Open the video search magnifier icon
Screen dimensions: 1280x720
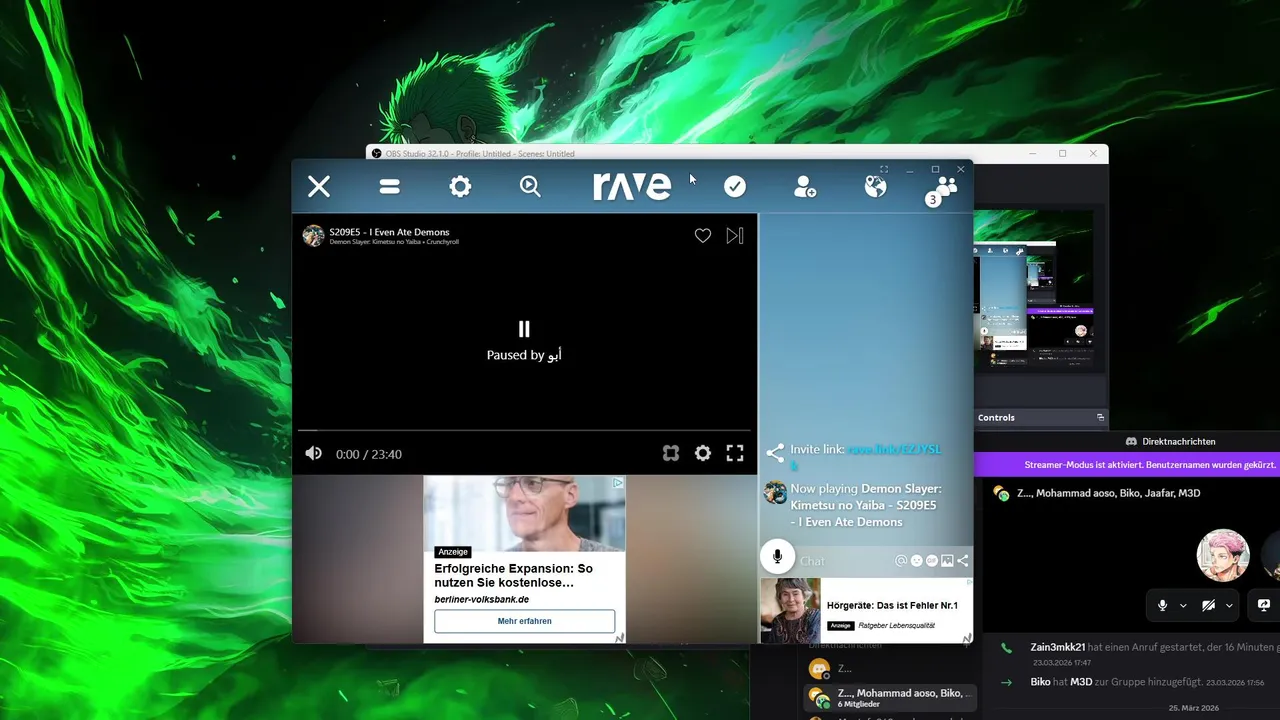(530, 186)
